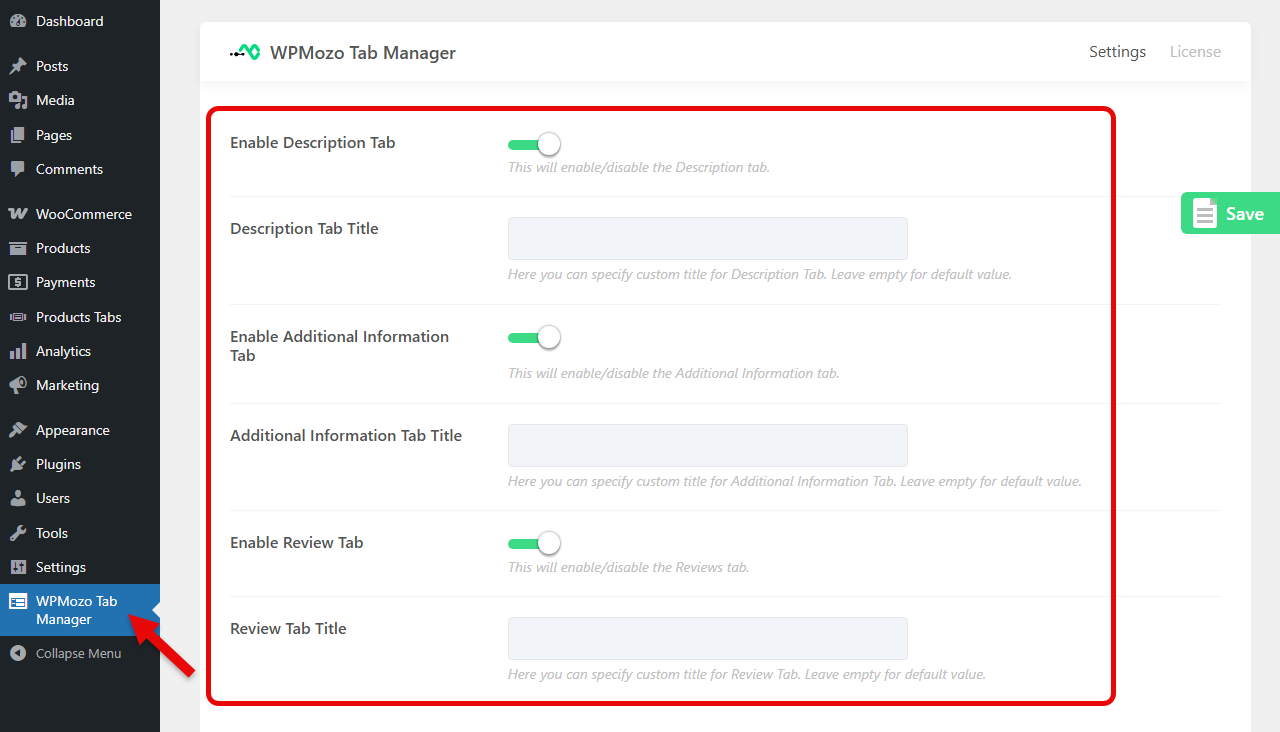
Task: Click the Payments dollar icon
Action: [x=18, y=282]
